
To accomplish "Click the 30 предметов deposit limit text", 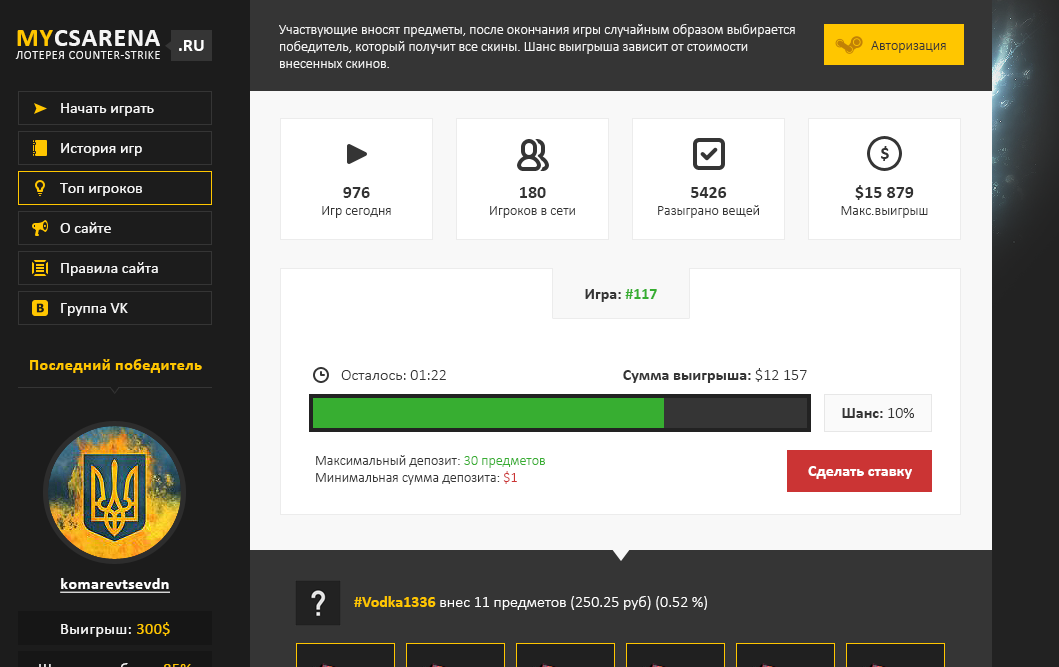I will (505, 460).
